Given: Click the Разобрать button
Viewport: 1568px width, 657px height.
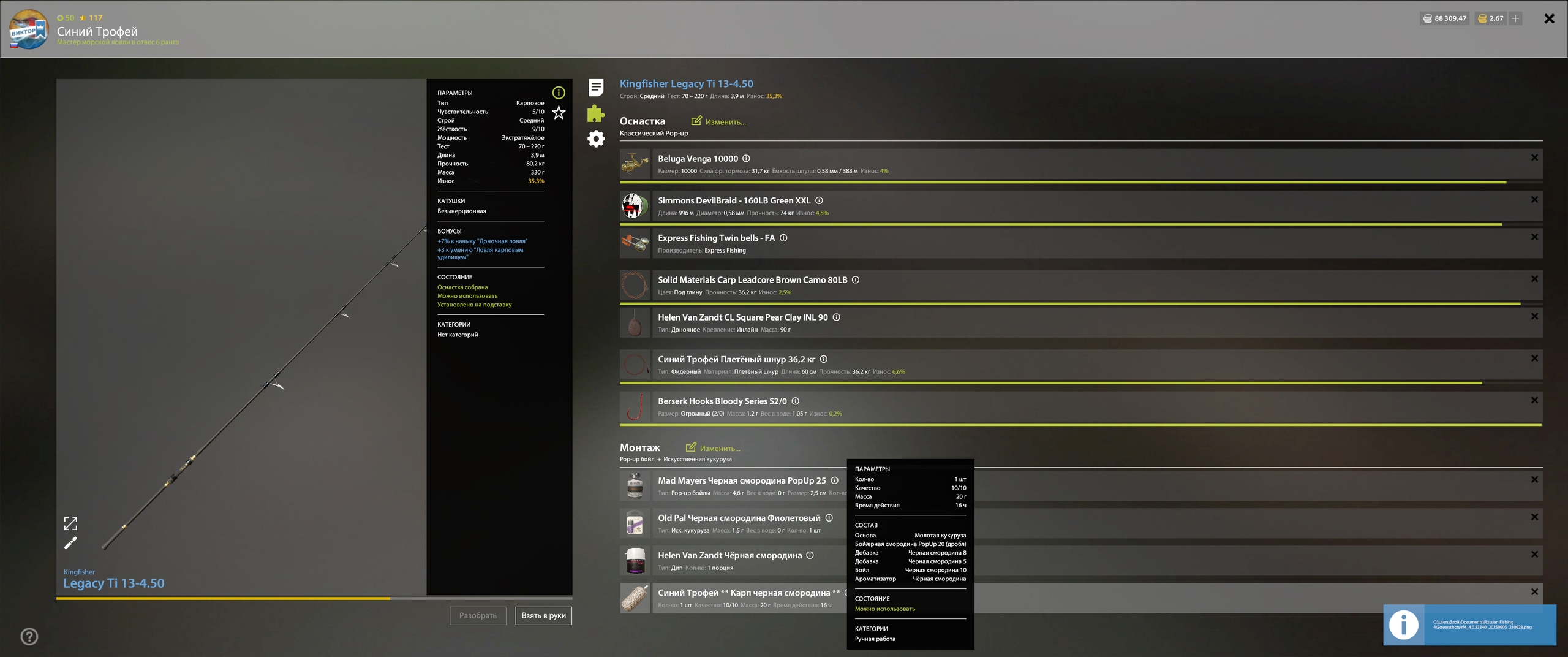Looking at the screenshot, I should pos(478,615).
